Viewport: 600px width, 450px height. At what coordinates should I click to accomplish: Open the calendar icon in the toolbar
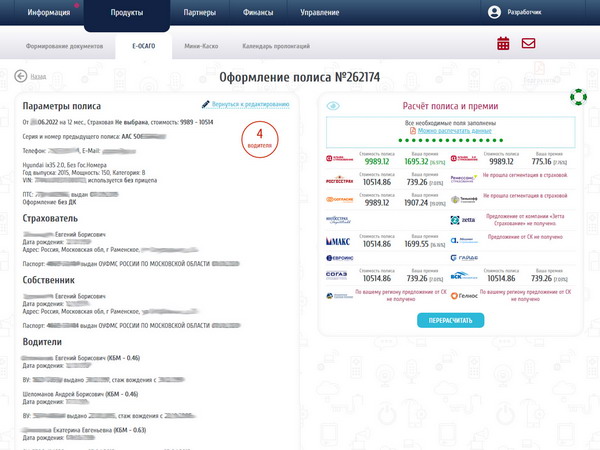tap(503, 43)
